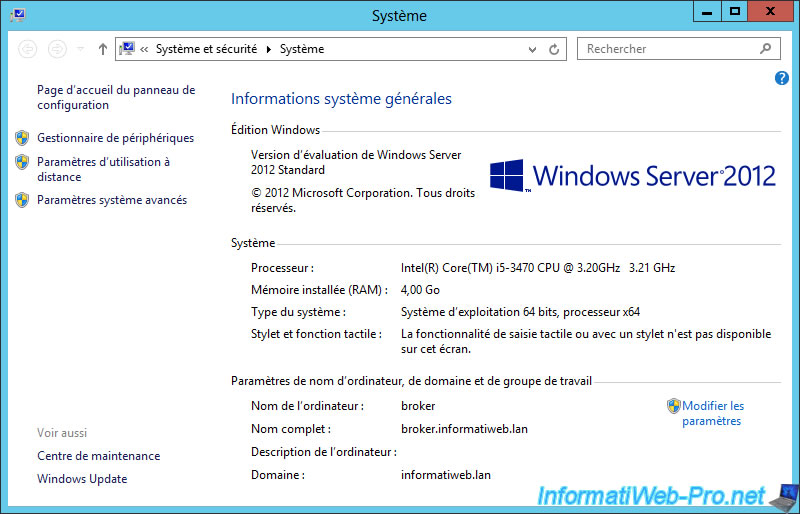Select the text Système d'exploitation 64 bits
800x514 pixels.
pyautogui.click(x=478, y=312)
